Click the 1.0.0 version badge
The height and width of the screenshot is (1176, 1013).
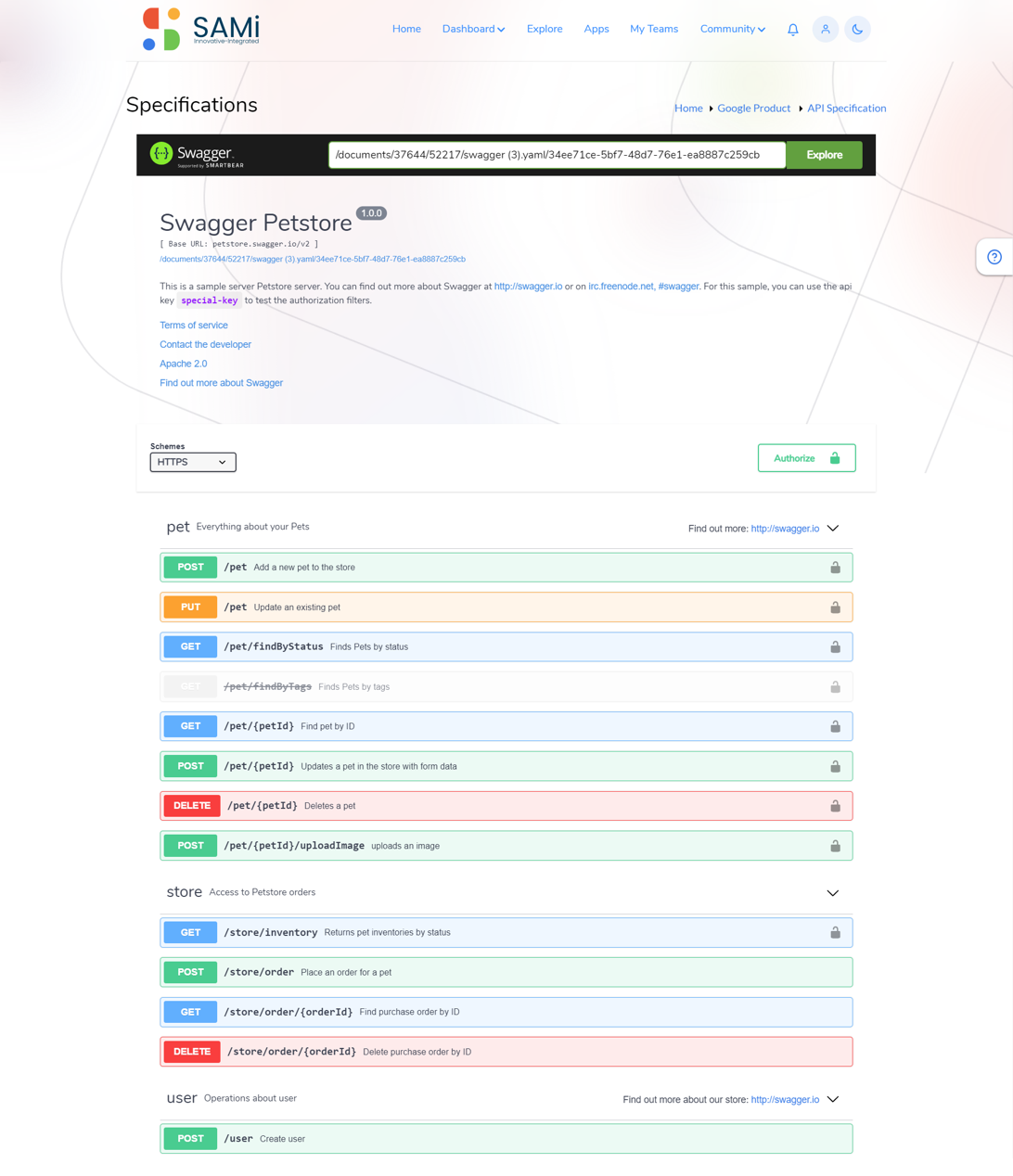pyautogui.click(x=371, y=213)
